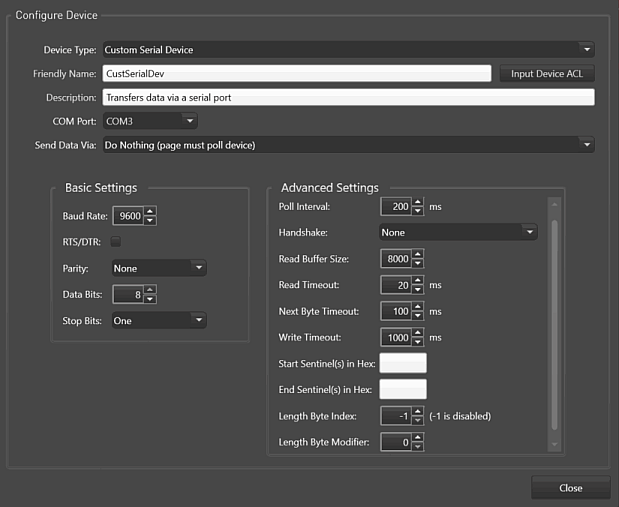The height and width of the screenshot is (507, 619).
Task: Click the Write Timeout value field
Action: click(396, 337)
